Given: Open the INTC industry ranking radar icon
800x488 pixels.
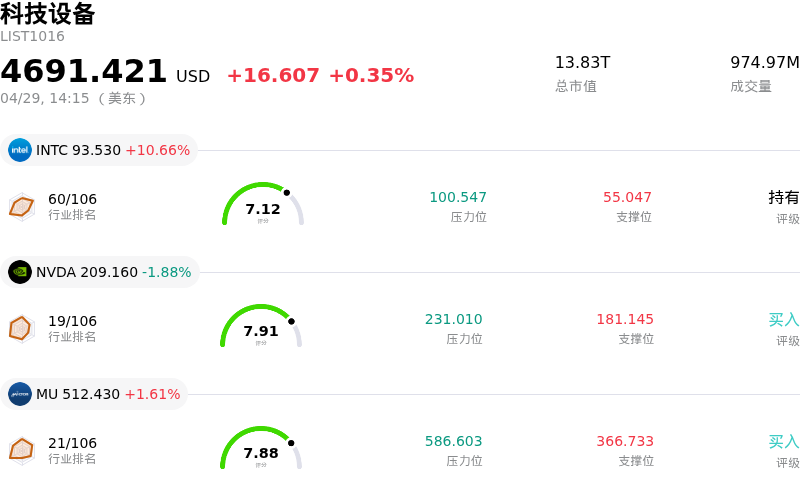Looking at the screenshot, I should click(x=22, y=206).
